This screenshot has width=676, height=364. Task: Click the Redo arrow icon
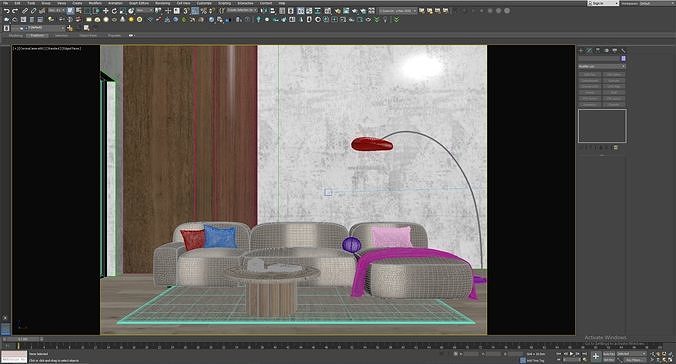15,11
